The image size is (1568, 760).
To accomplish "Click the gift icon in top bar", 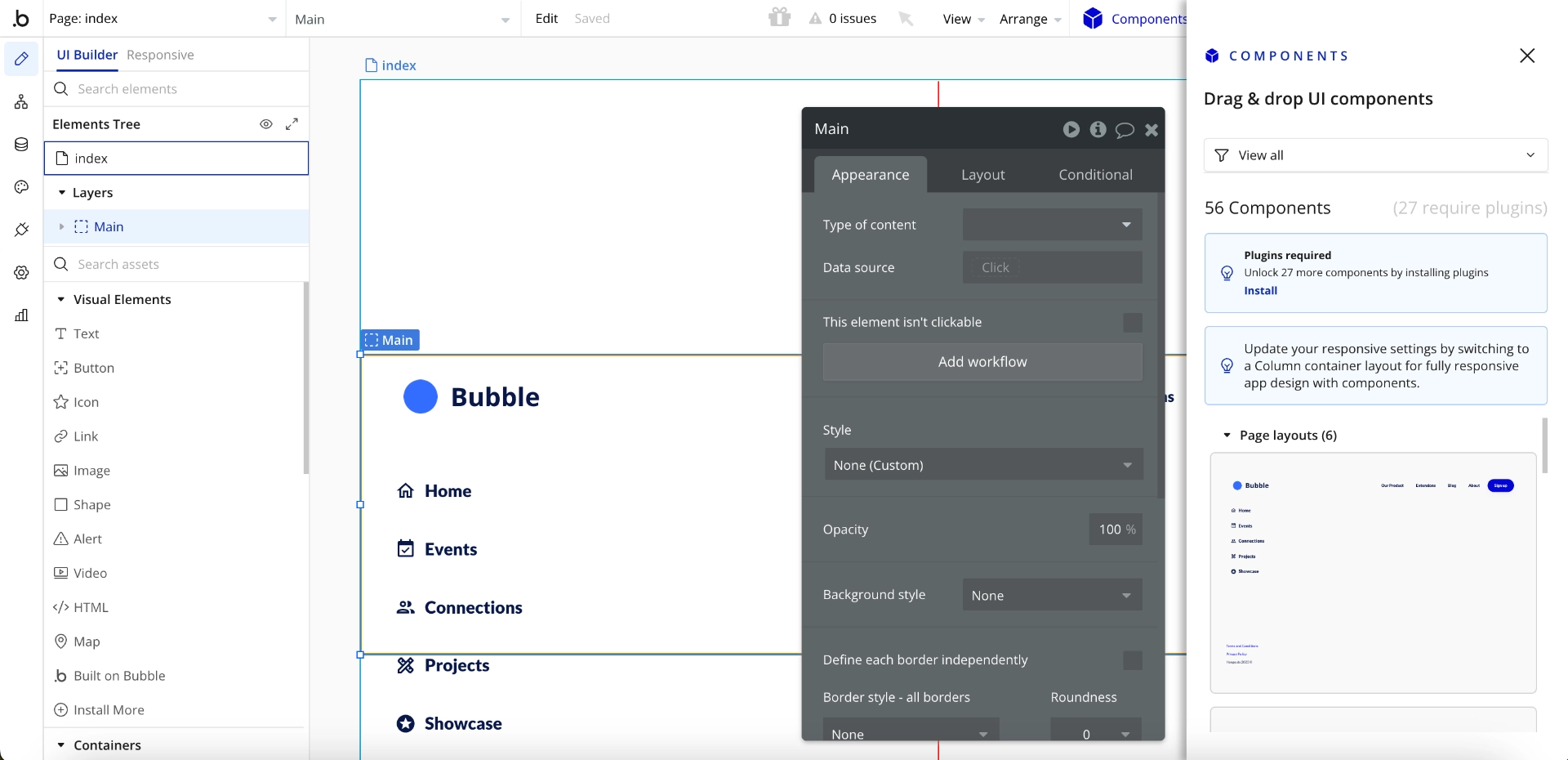I will (779, 18).
